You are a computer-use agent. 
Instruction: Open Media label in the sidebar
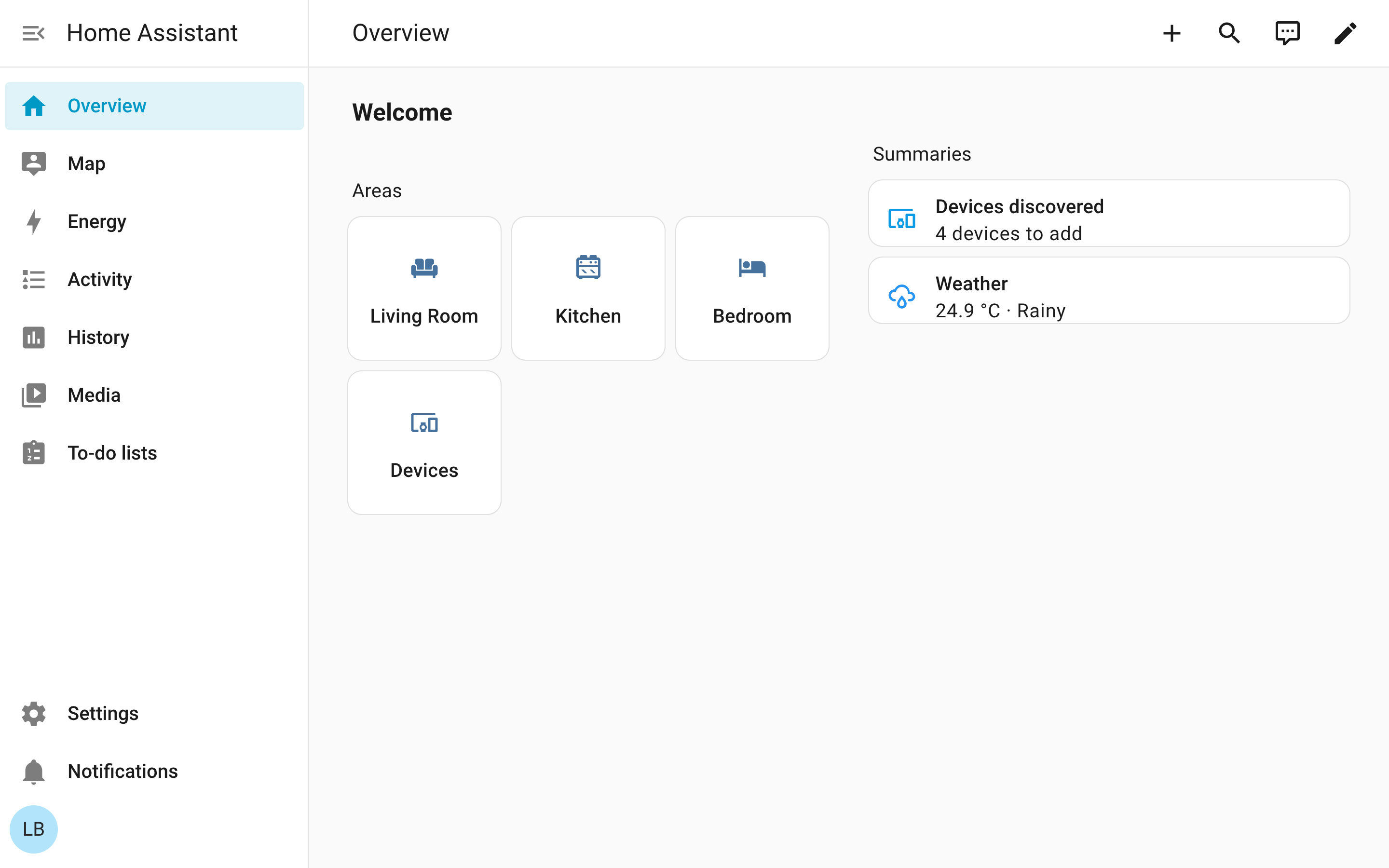(x=94, y=395)
